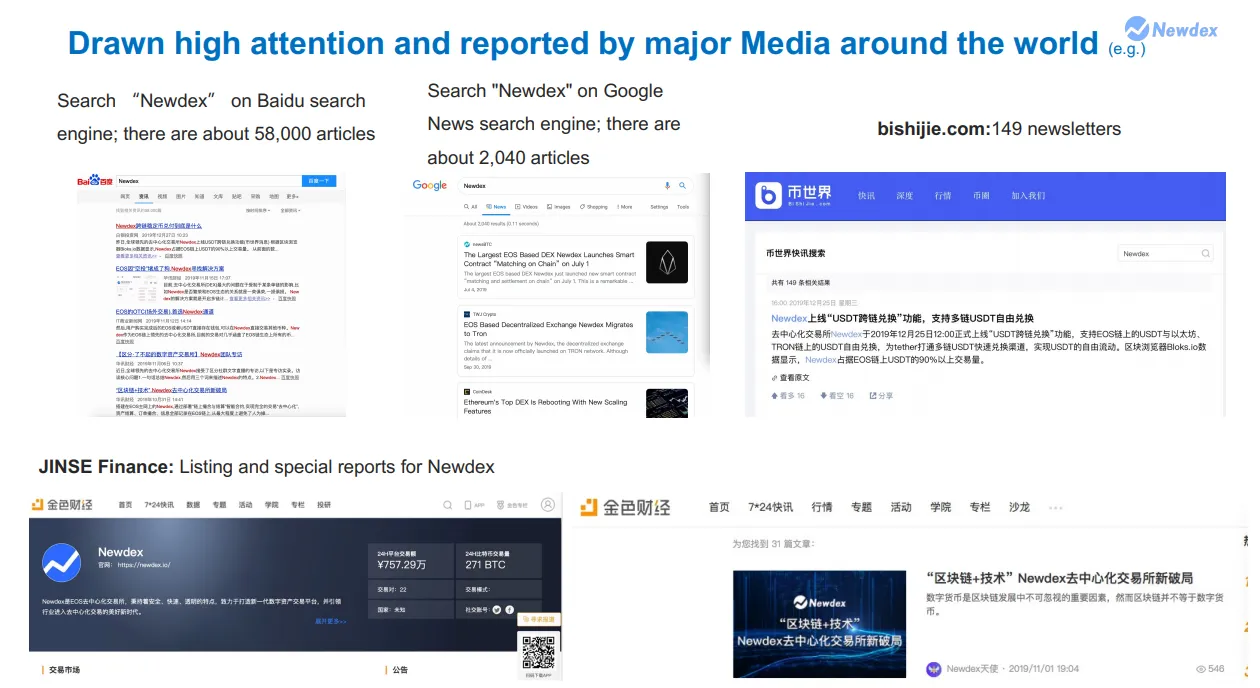
Task: Select the Google News tab
Action: [496, 207]
